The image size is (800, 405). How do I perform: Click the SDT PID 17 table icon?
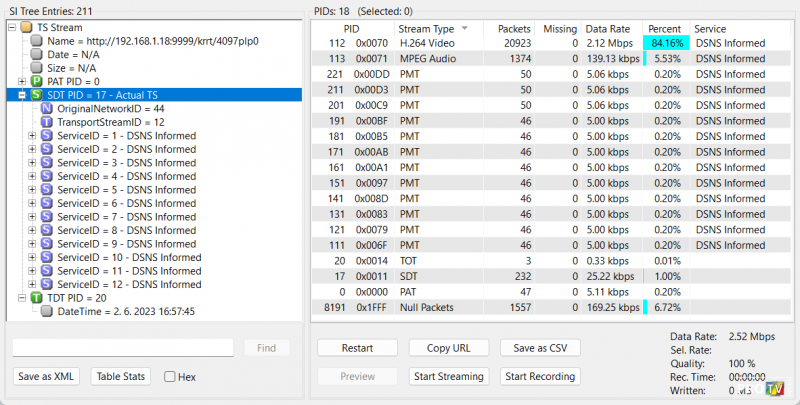click(x=37, y=94)
